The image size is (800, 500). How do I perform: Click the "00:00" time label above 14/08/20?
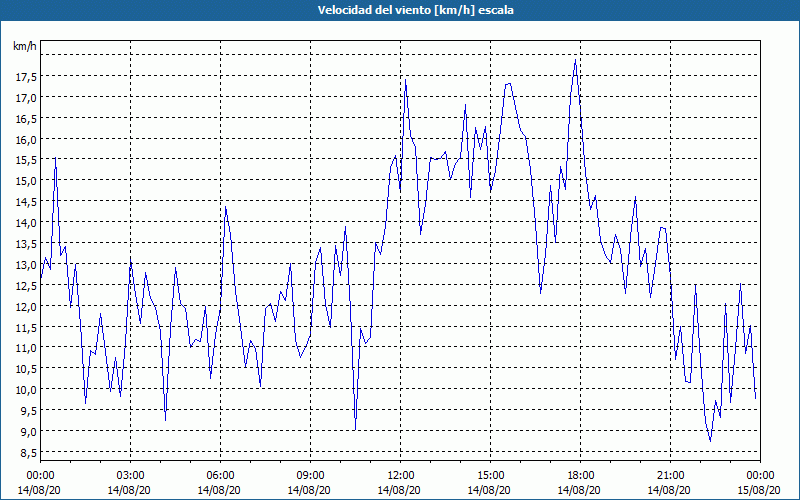tap(40, 476)
